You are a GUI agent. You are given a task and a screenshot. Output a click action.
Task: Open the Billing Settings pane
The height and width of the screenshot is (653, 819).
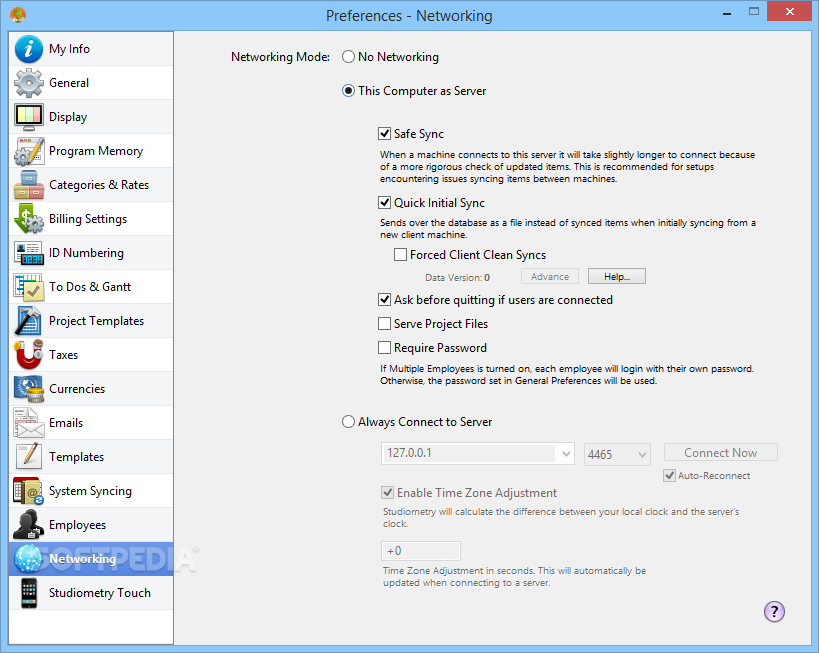tap(91, 219)
